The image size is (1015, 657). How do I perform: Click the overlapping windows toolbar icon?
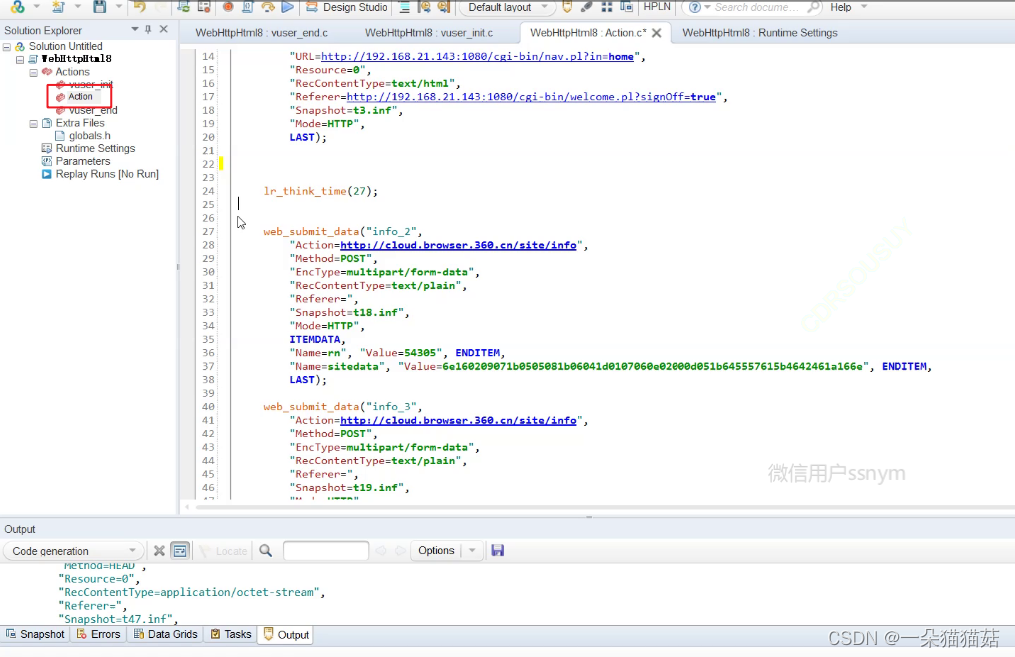(627, 7)
